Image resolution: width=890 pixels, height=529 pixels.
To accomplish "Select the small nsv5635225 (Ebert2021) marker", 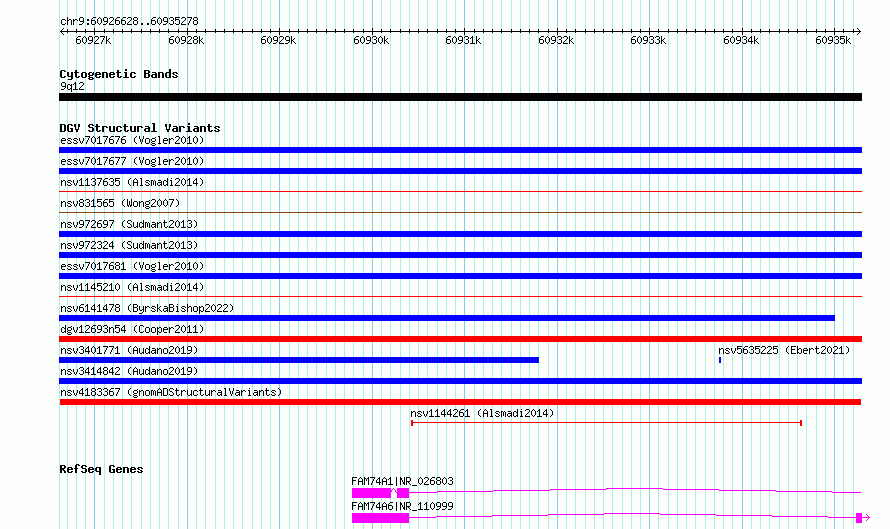I will point(720,360).
